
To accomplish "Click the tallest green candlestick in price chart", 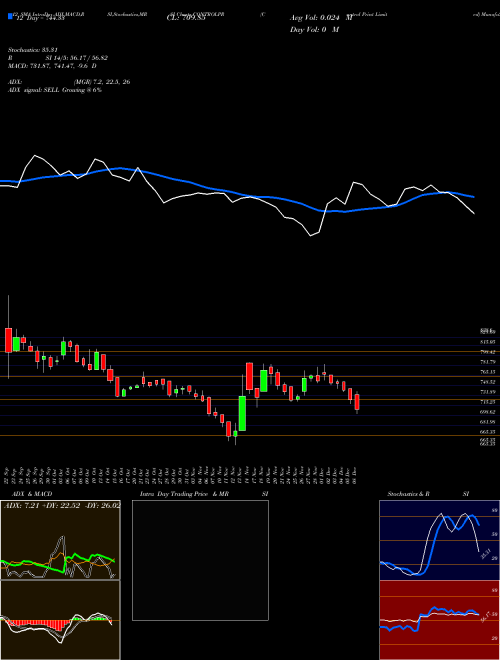I will point(242,413).
